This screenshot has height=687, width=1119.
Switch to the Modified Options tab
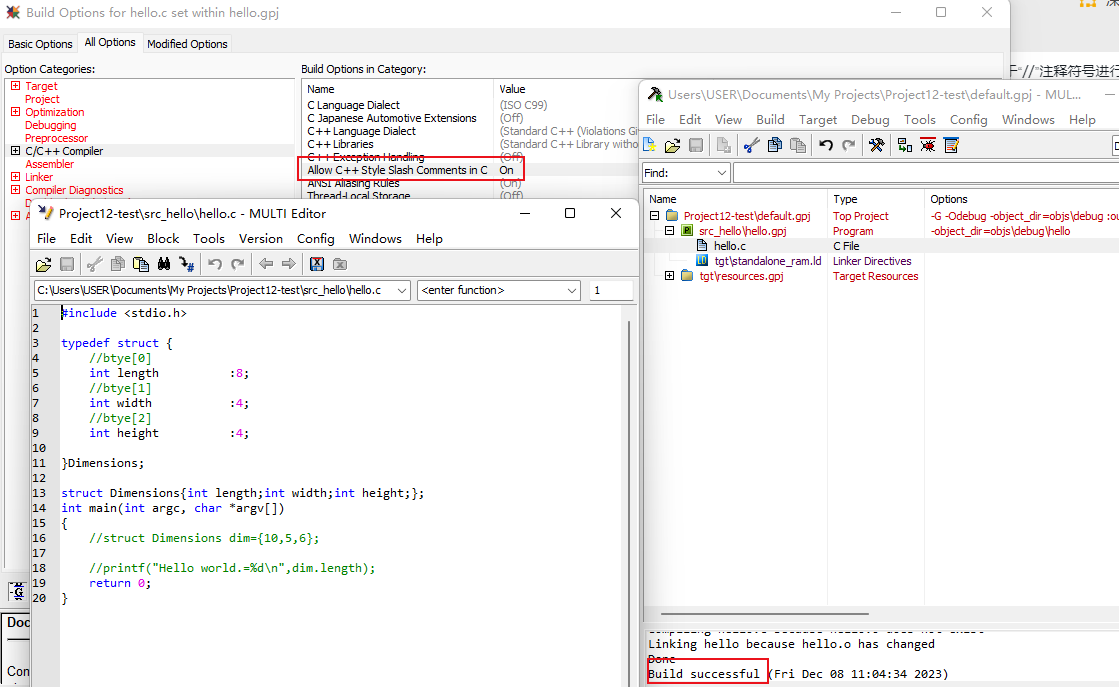click(188, 44)
